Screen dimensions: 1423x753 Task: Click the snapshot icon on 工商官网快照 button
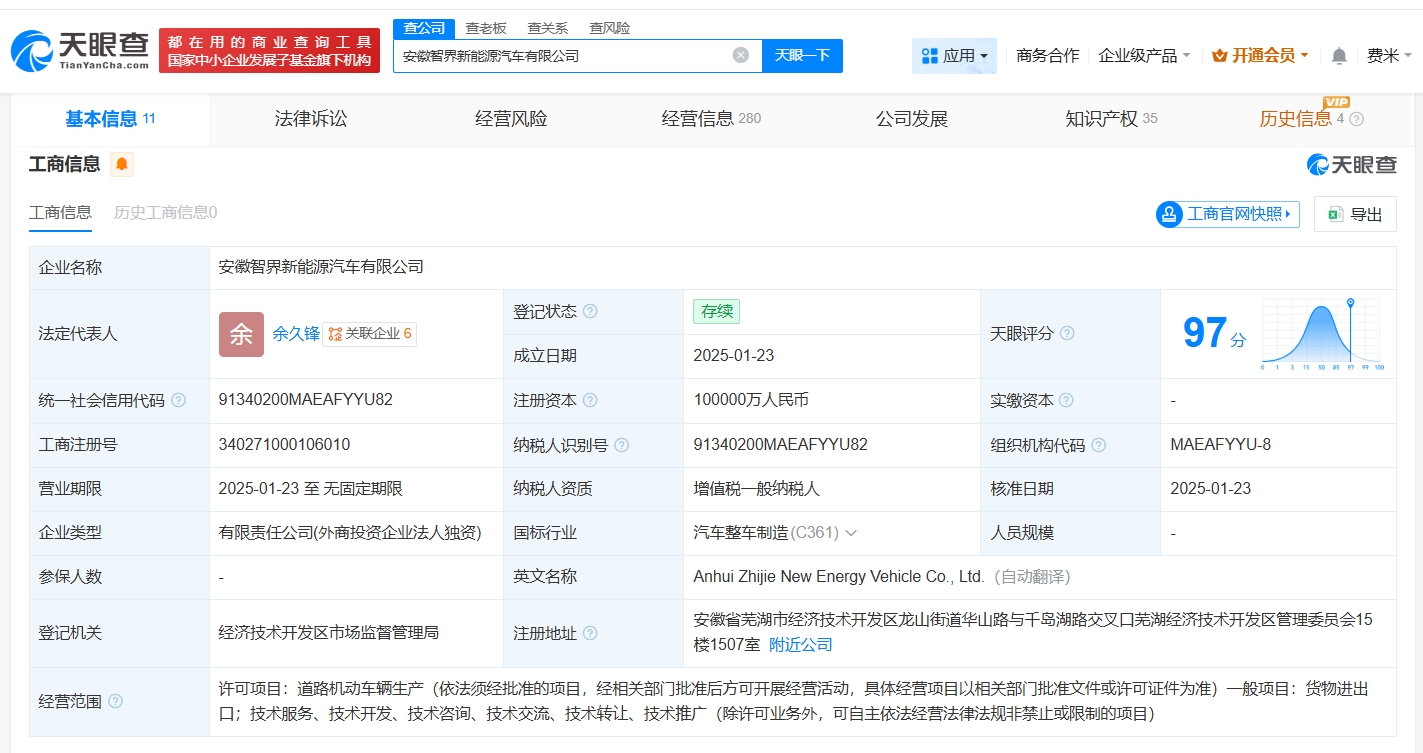pos(1169,214)
